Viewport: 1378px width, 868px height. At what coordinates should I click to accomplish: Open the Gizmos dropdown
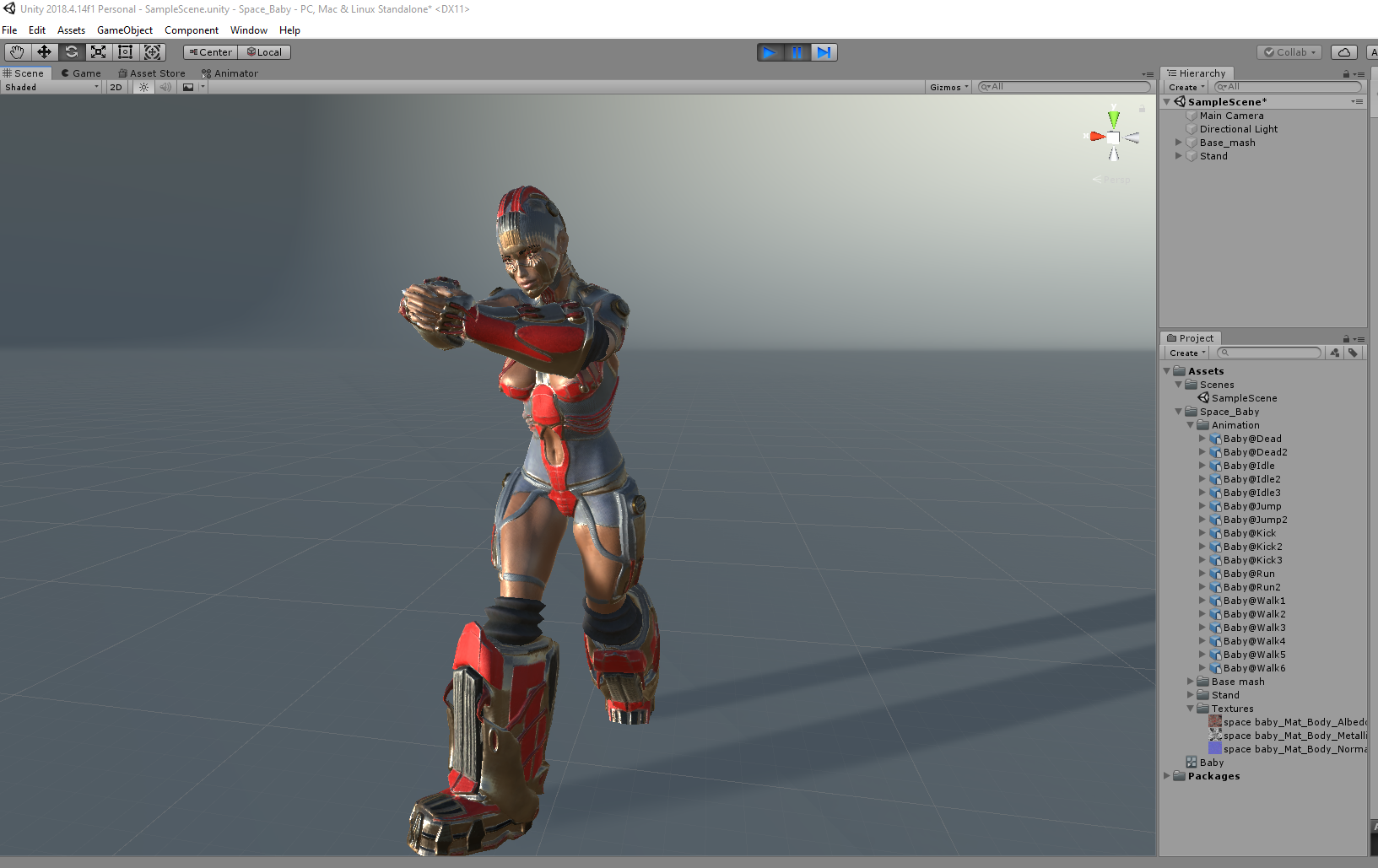(948, 87)
